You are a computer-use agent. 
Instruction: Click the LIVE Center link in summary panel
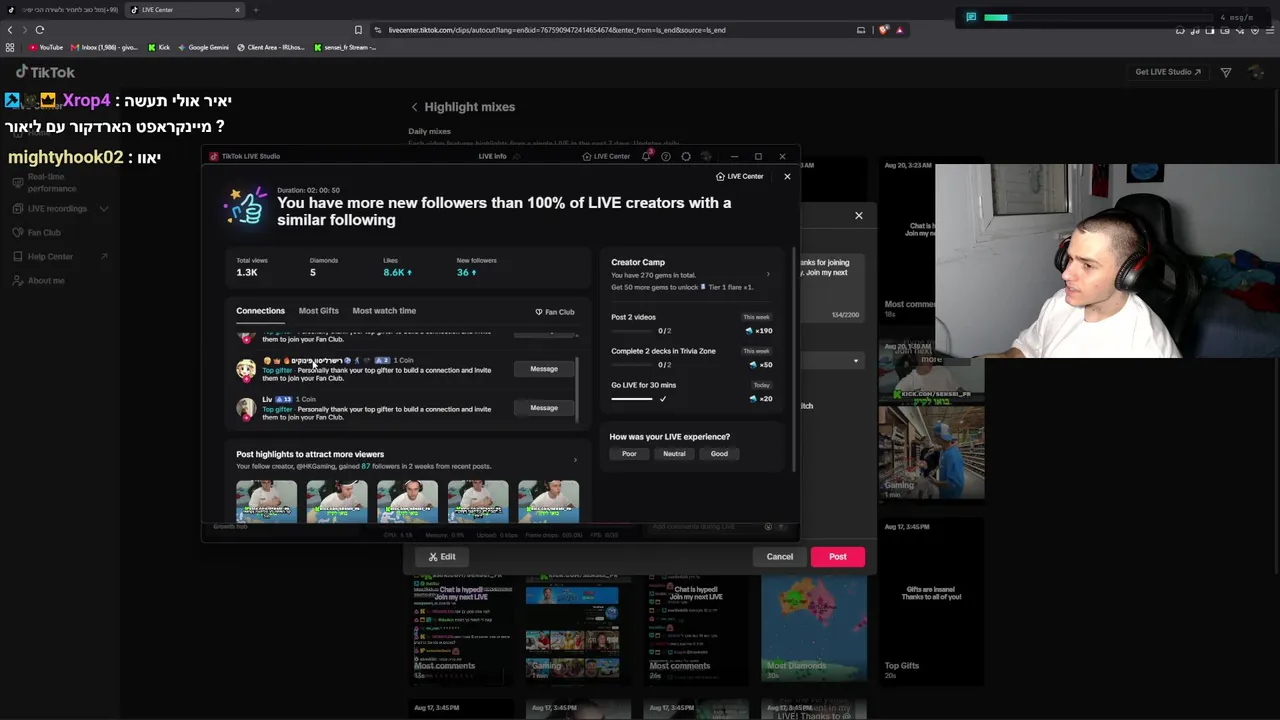(739, 176)
